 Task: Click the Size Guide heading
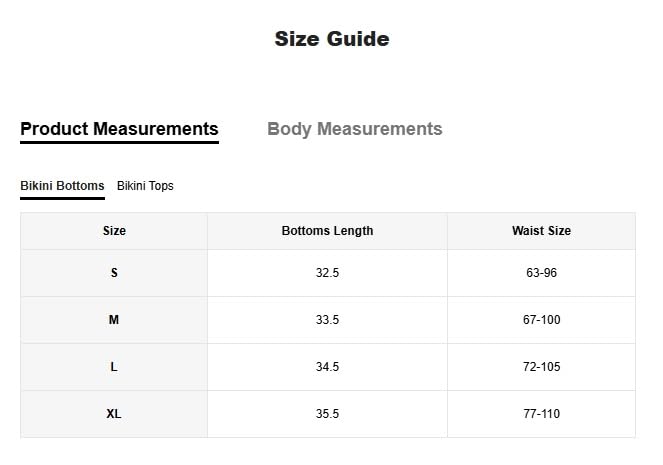point(331,39)
